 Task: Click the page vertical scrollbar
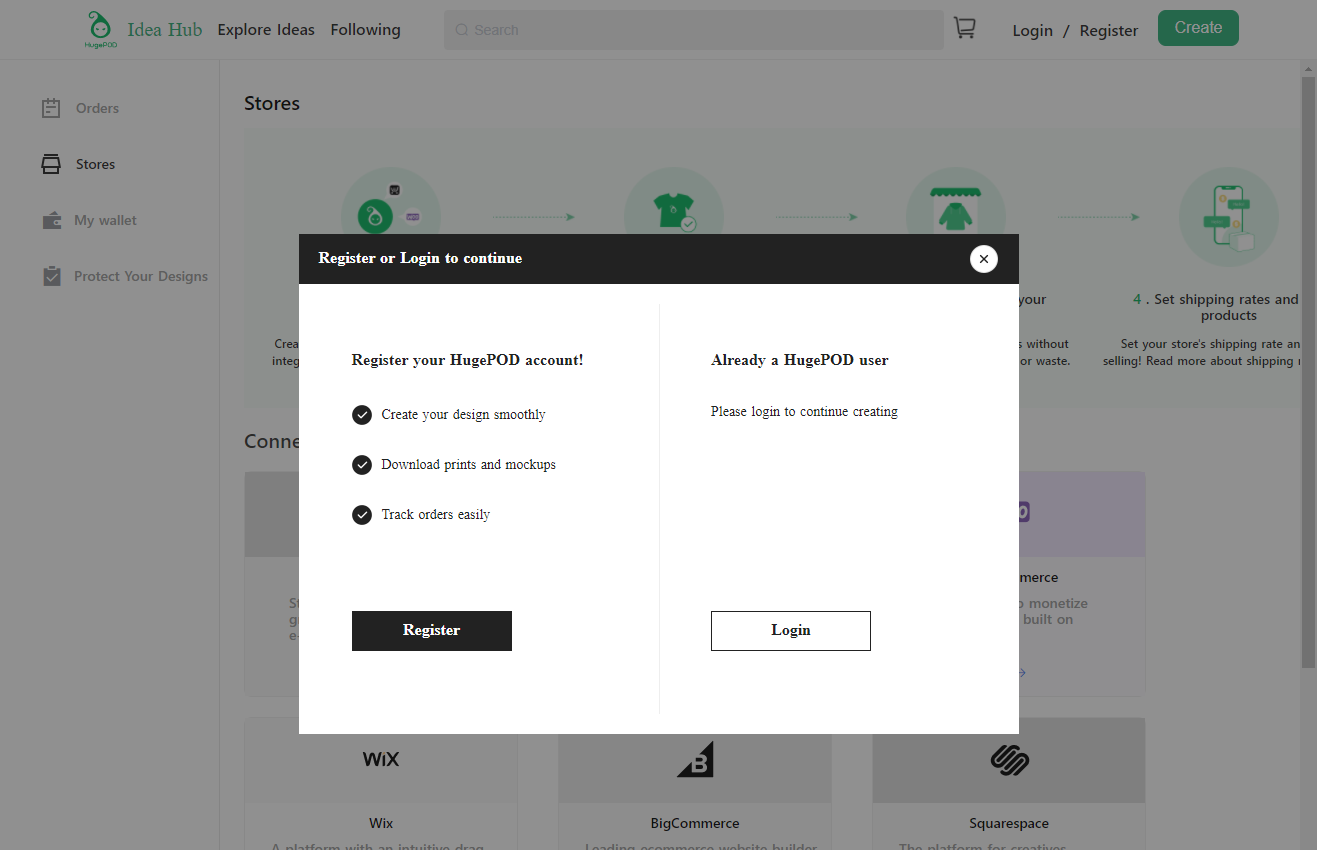1308,372
